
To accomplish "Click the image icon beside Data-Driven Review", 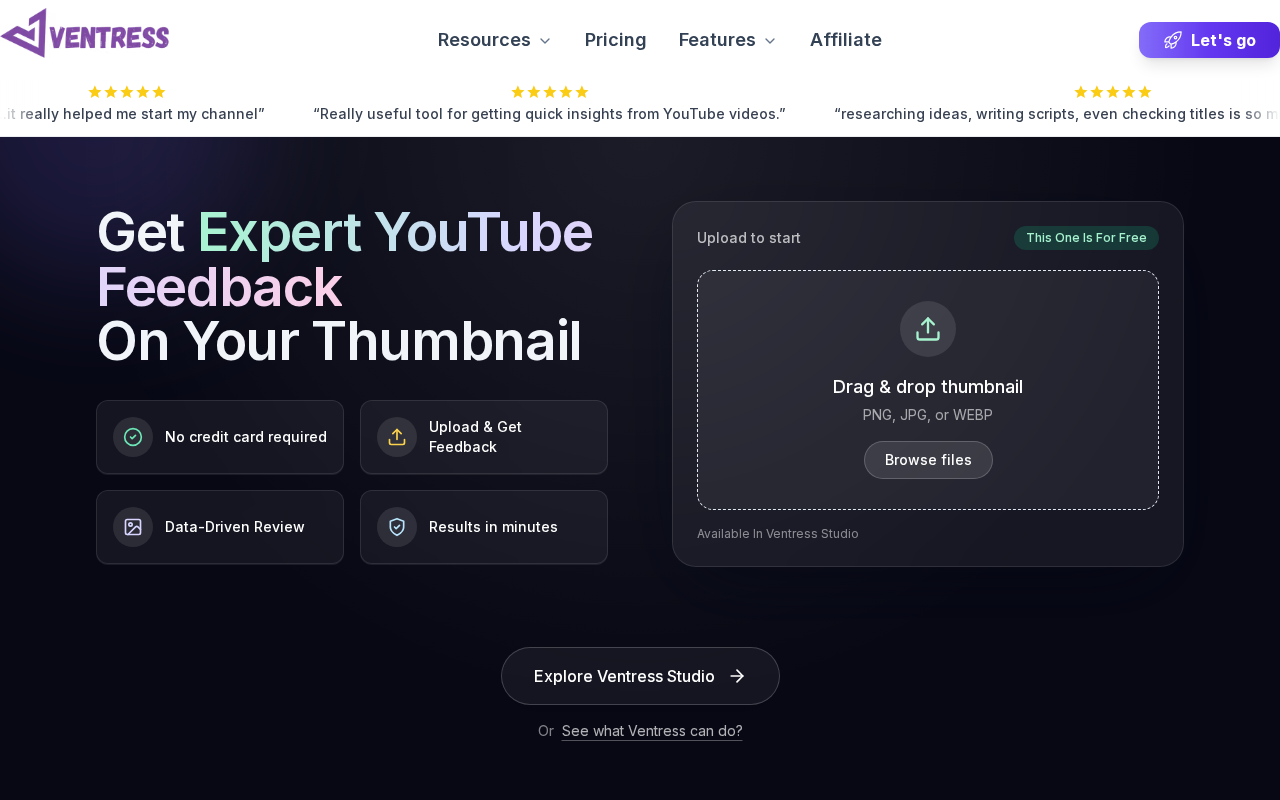I will tap(133, 527).
